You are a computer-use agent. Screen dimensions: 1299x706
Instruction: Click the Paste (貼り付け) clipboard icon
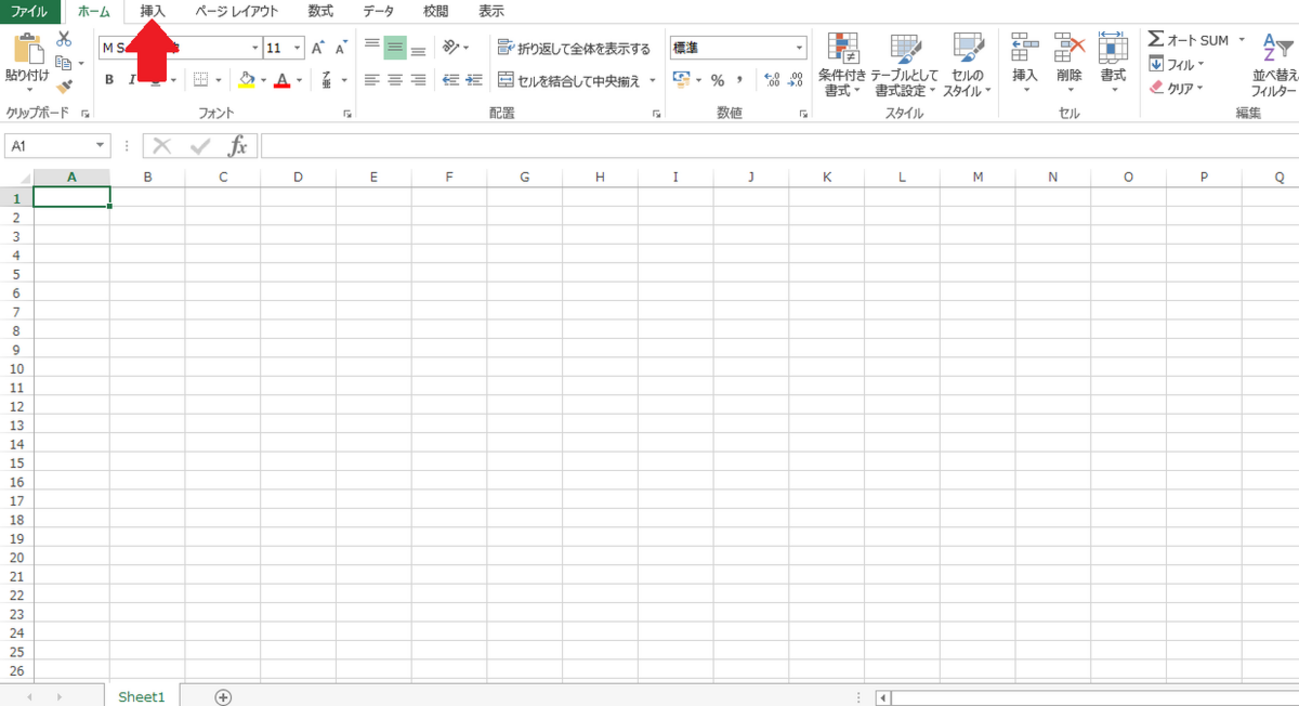coord(27,50)
